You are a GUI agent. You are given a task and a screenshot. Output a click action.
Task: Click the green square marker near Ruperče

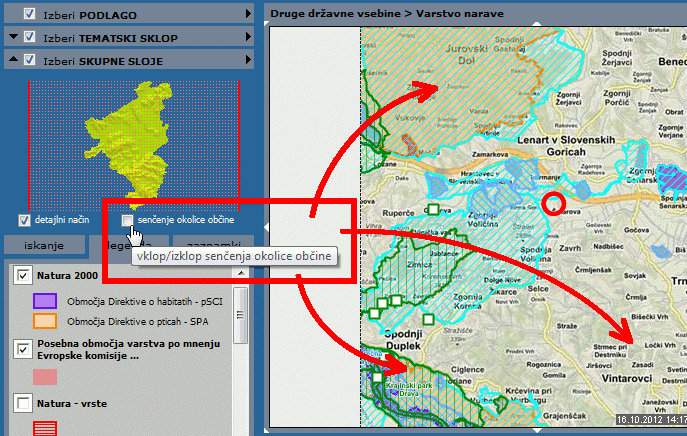[434, 210]
